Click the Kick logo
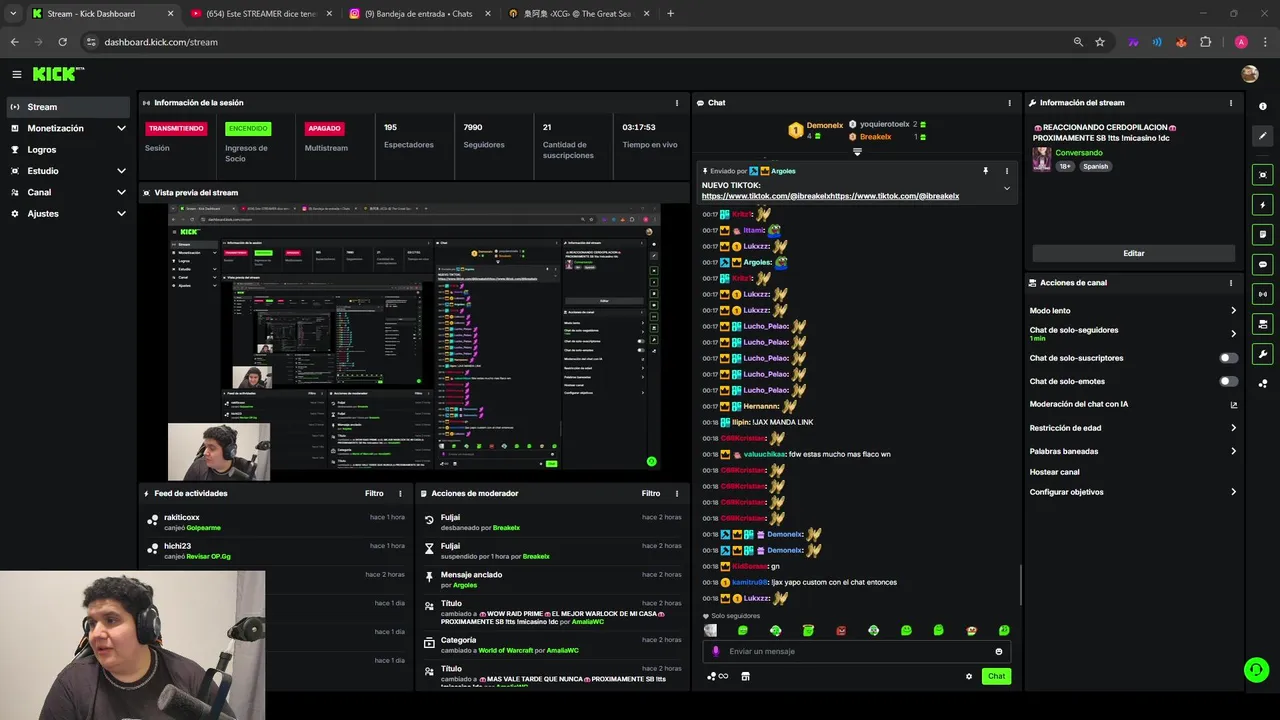 point(58,74)
